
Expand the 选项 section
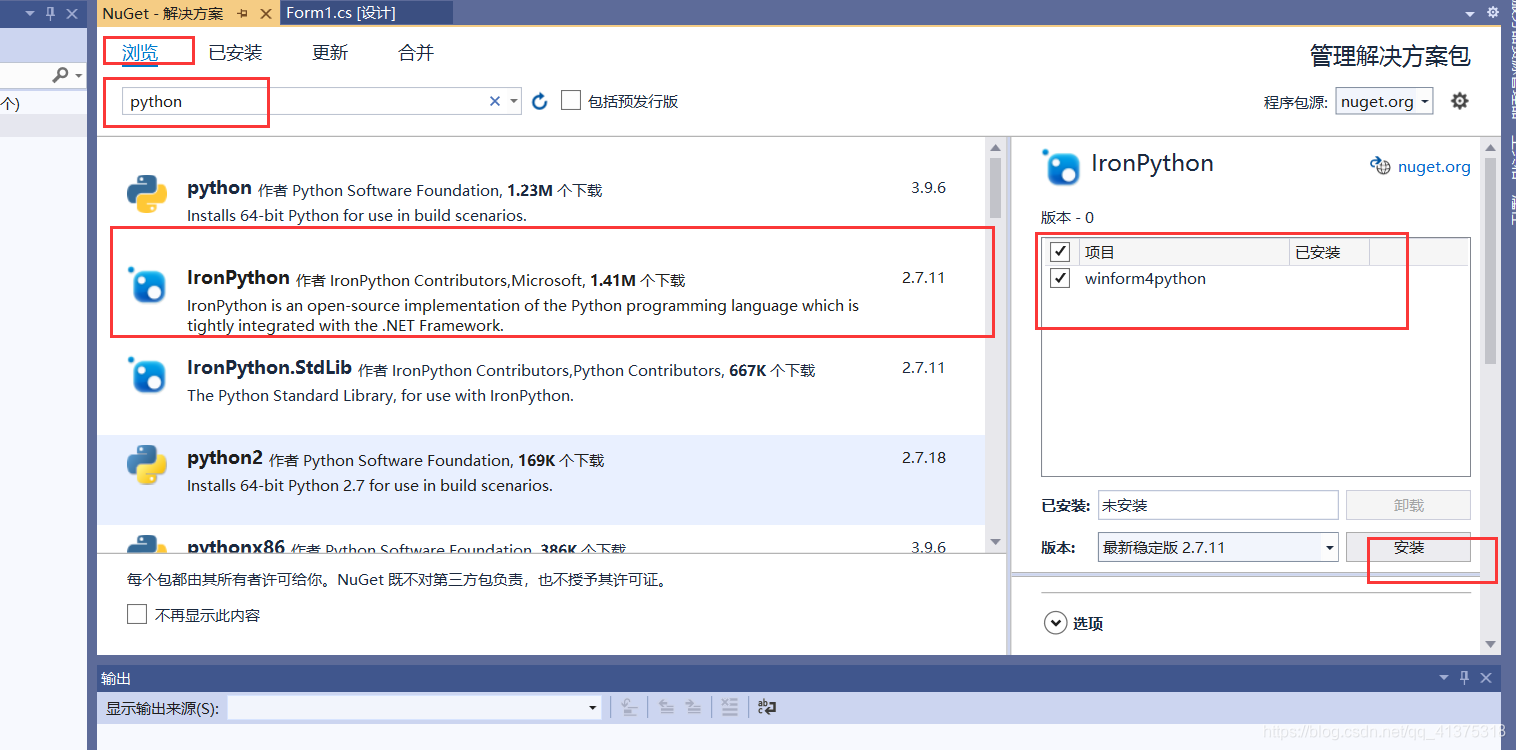(1056, 622)
